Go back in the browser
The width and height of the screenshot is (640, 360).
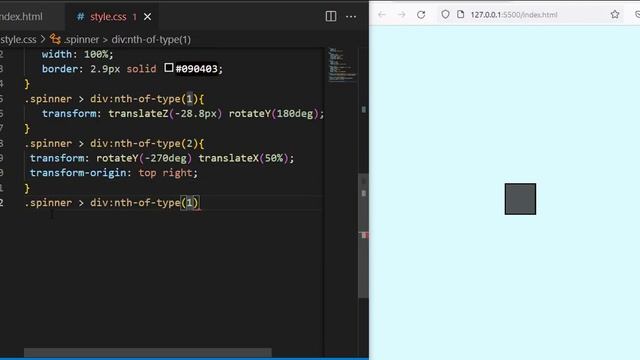click(x=382, y=15)
